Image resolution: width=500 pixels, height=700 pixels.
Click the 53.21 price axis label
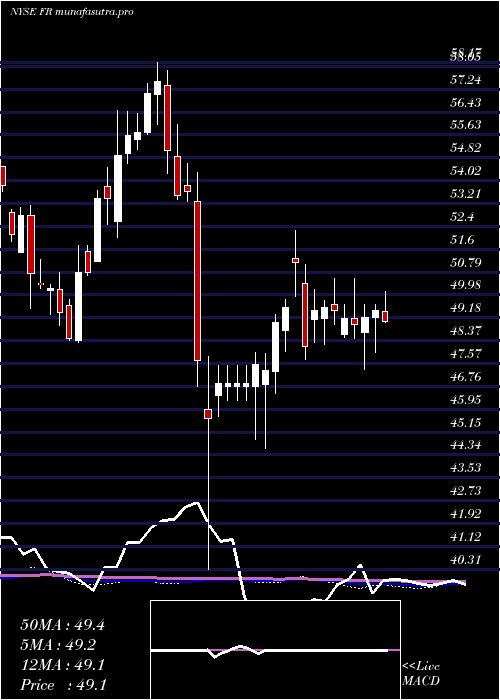pos(467,194)
